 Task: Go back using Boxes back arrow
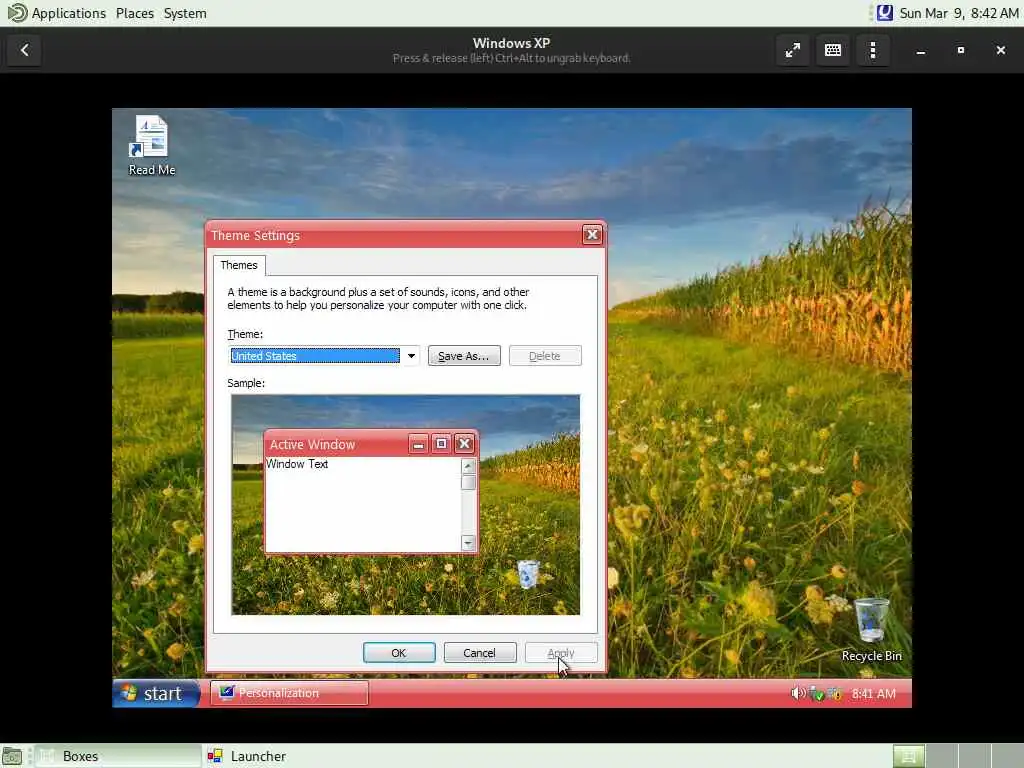click(24, 50)
